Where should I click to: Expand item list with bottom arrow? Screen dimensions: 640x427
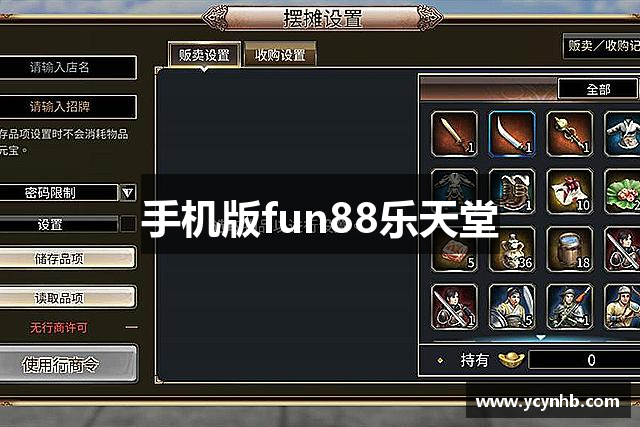(x=540, y=338)
